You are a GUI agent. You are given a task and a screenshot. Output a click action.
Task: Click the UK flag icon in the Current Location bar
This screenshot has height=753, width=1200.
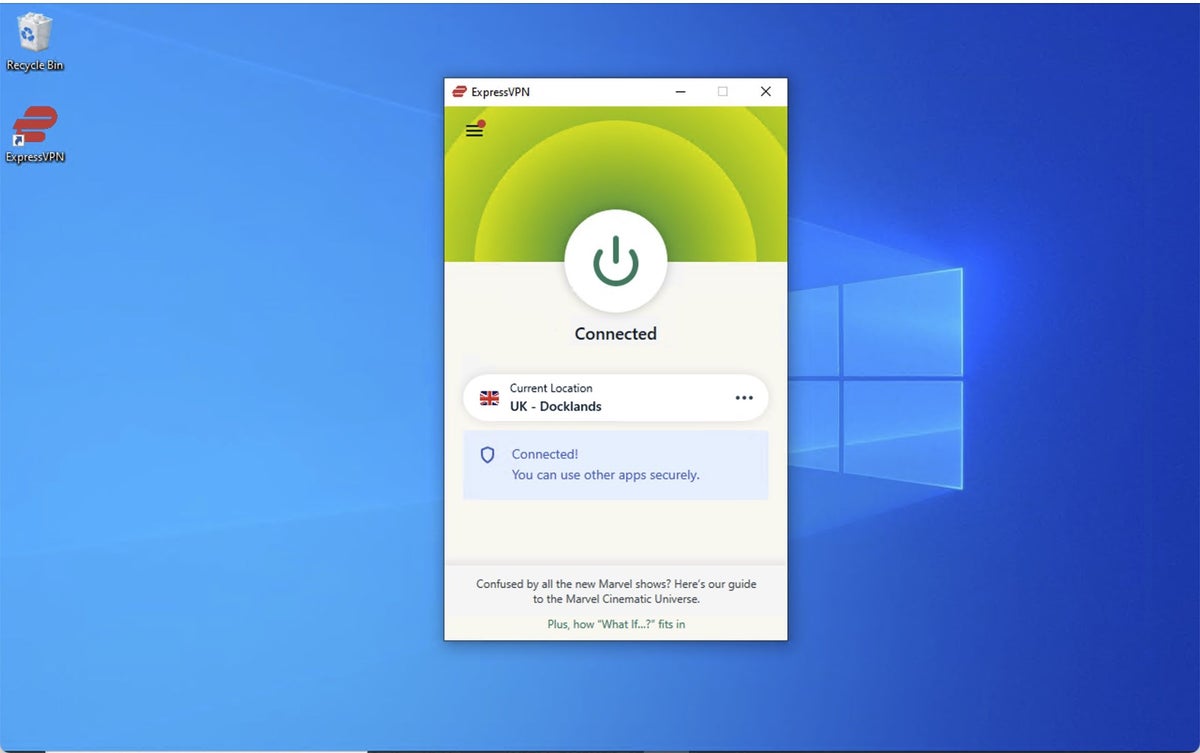tap(489, 398)
